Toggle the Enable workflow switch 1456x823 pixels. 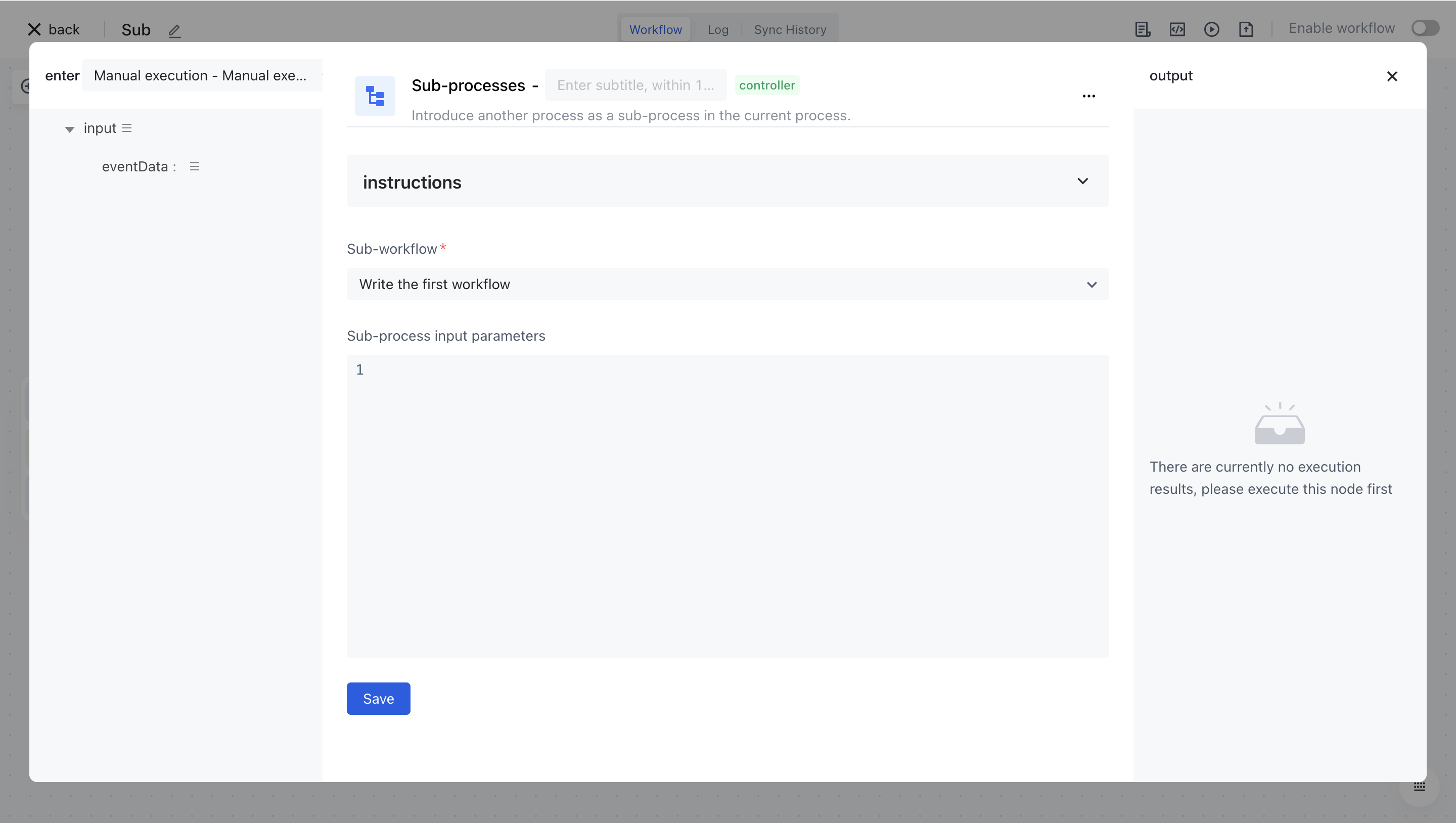[x=1424, y=28]
